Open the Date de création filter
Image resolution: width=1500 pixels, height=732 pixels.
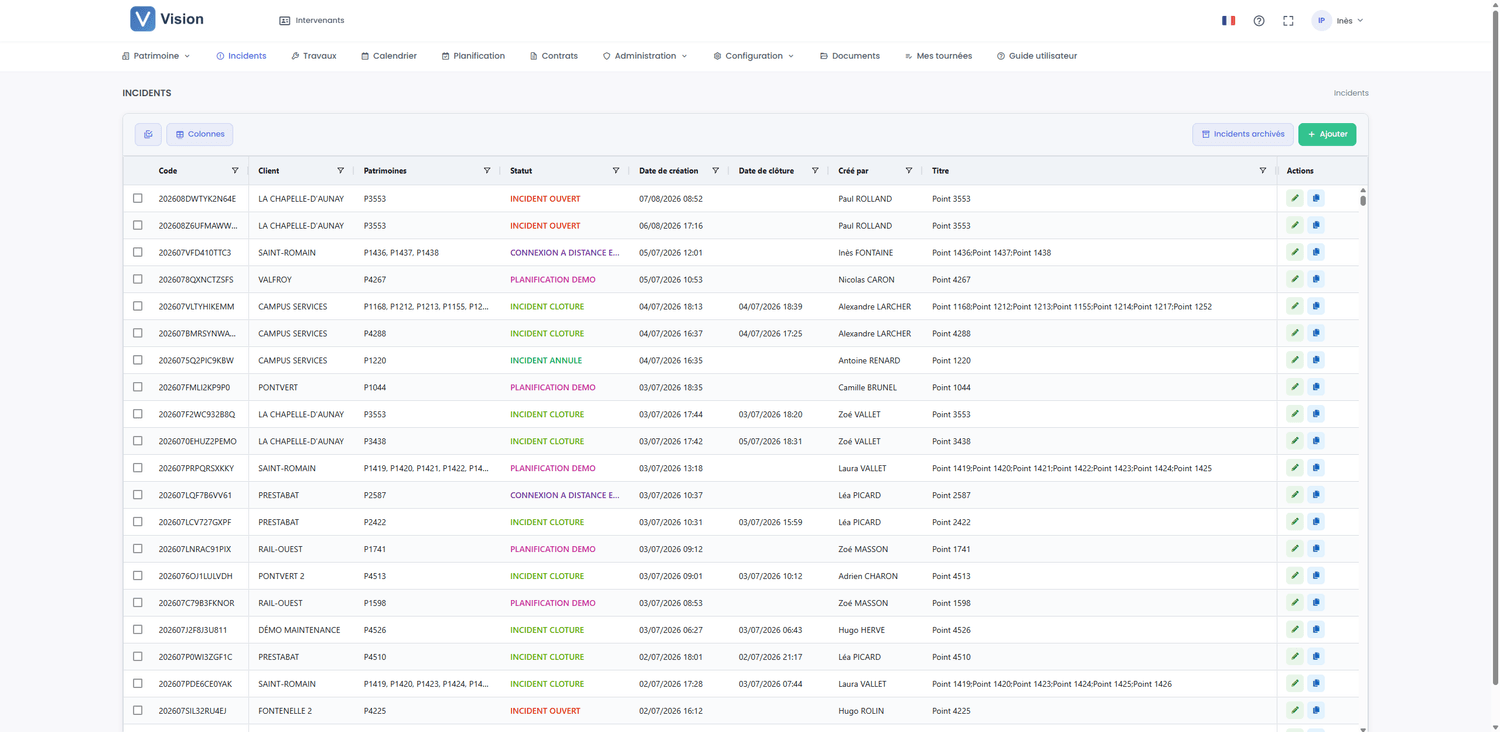[715, 171]
